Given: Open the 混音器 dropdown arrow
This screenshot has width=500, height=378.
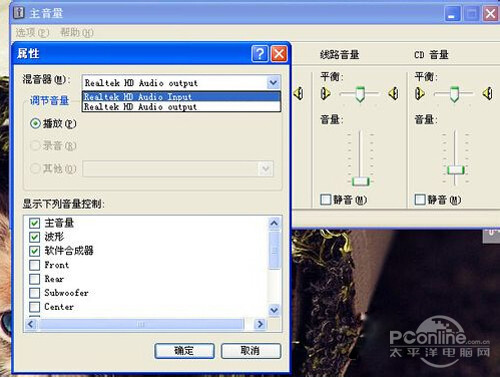Looking at the screenshot, I should coord(273,82).
